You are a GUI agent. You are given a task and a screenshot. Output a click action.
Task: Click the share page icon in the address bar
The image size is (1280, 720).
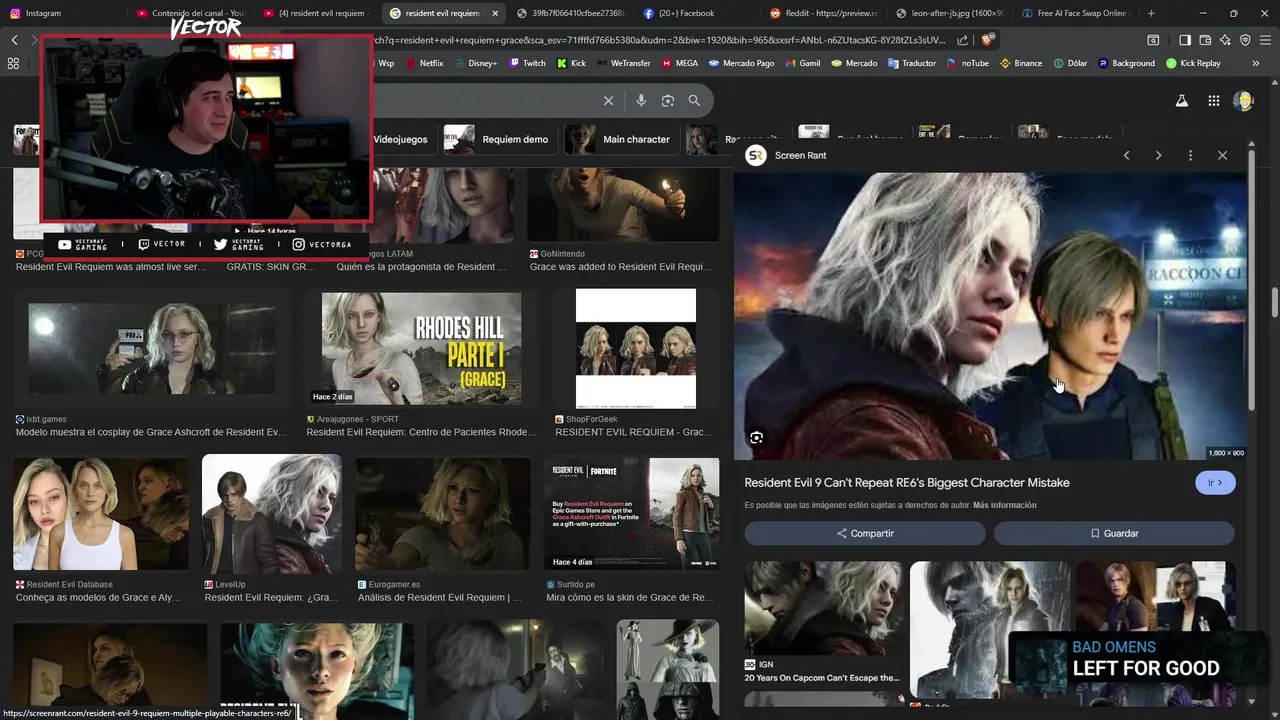click(962, 40)
